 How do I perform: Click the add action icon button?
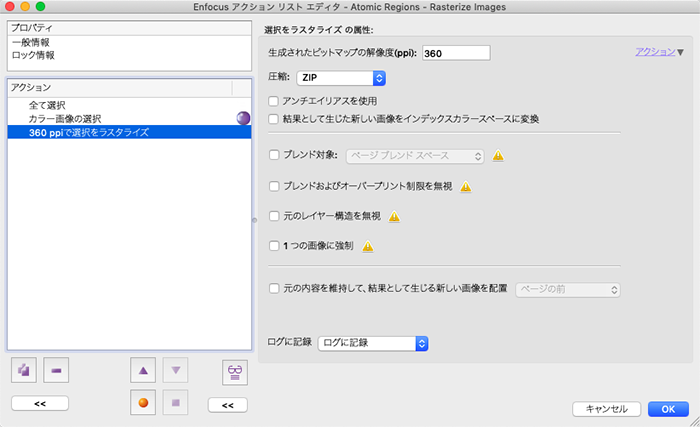(24, 370)
